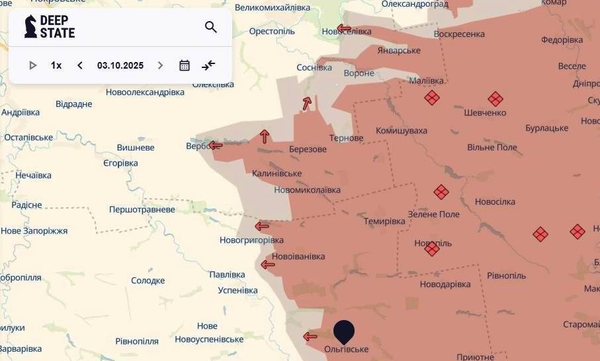600x361 pixels.
Task: Click the Радісне label
Action: (x=26, y=205)
